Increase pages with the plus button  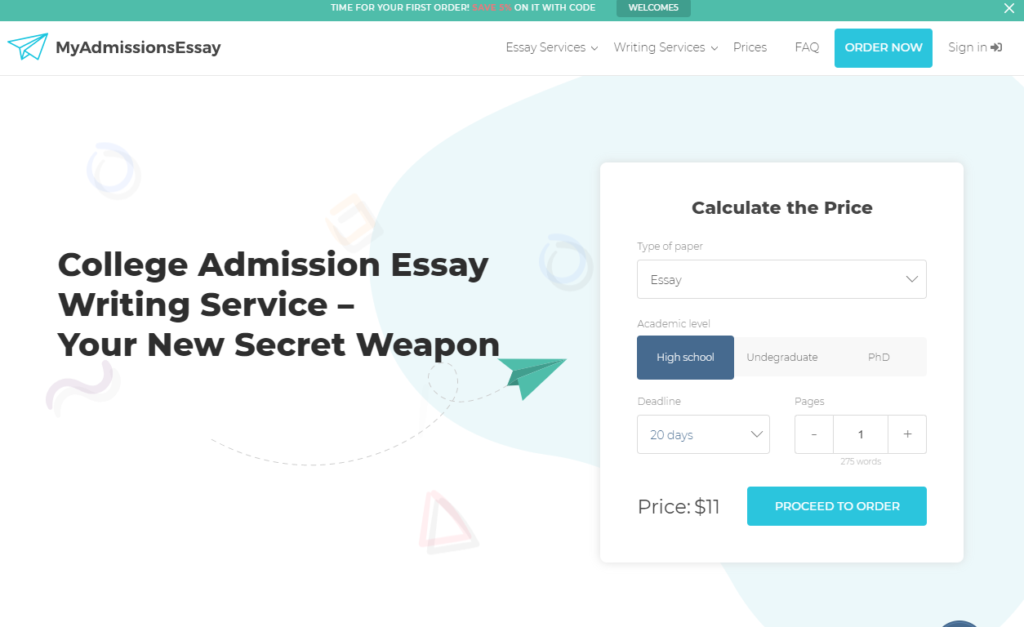coord(907,434)
